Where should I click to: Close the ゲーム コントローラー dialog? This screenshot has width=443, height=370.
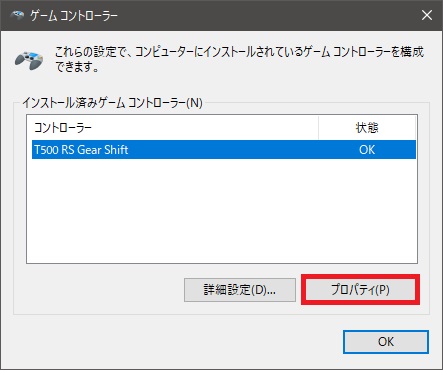tap(427, 15)
